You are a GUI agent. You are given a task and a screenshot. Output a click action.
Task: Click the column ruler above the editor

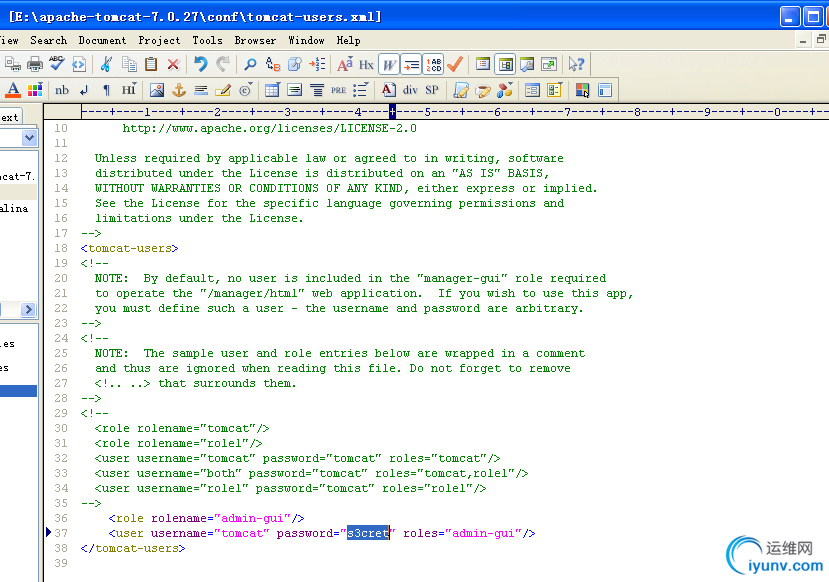point(436,112)
